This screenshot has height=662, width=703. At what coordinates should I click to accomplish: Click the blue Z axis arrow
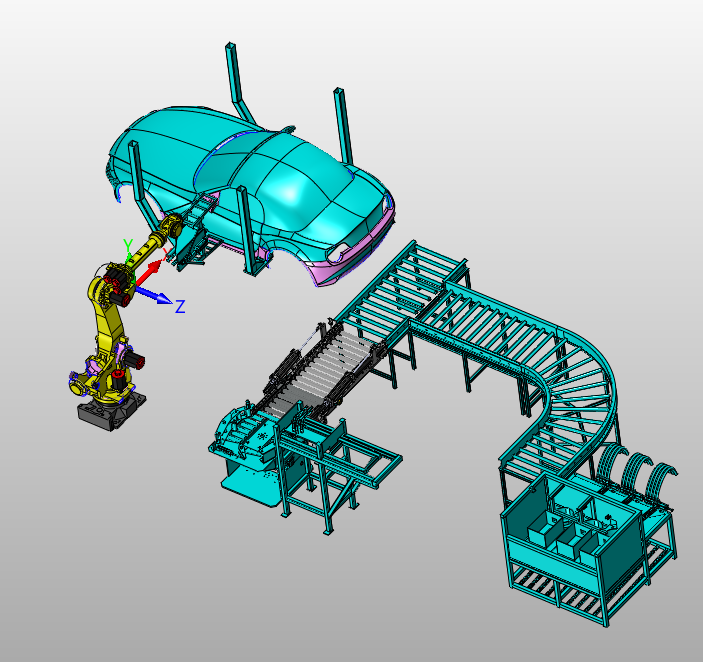coord(154,295)
